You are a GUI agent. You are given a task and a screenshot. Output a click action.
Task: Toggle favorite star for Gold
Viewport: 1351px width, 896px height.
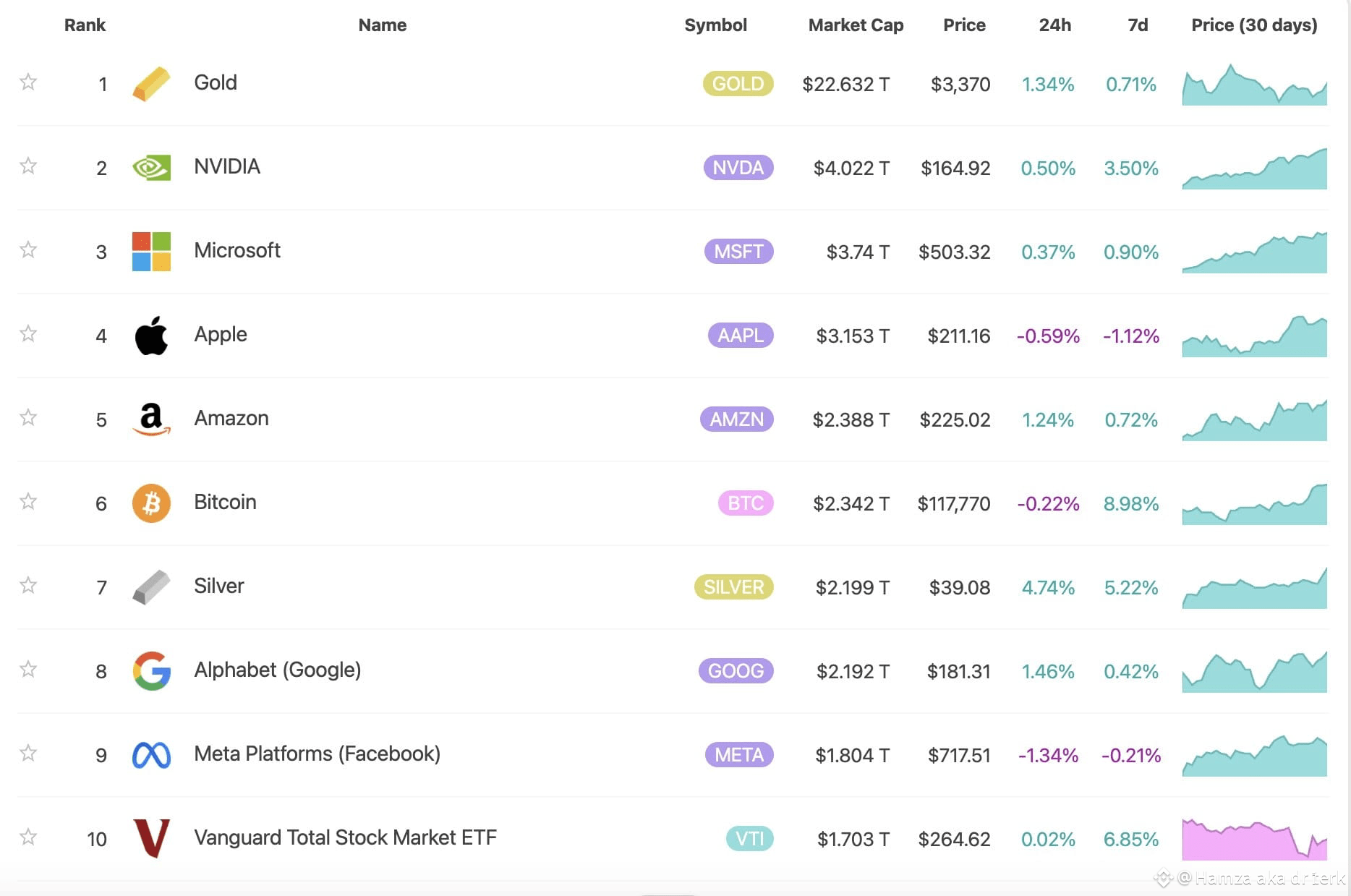point(28,82)
